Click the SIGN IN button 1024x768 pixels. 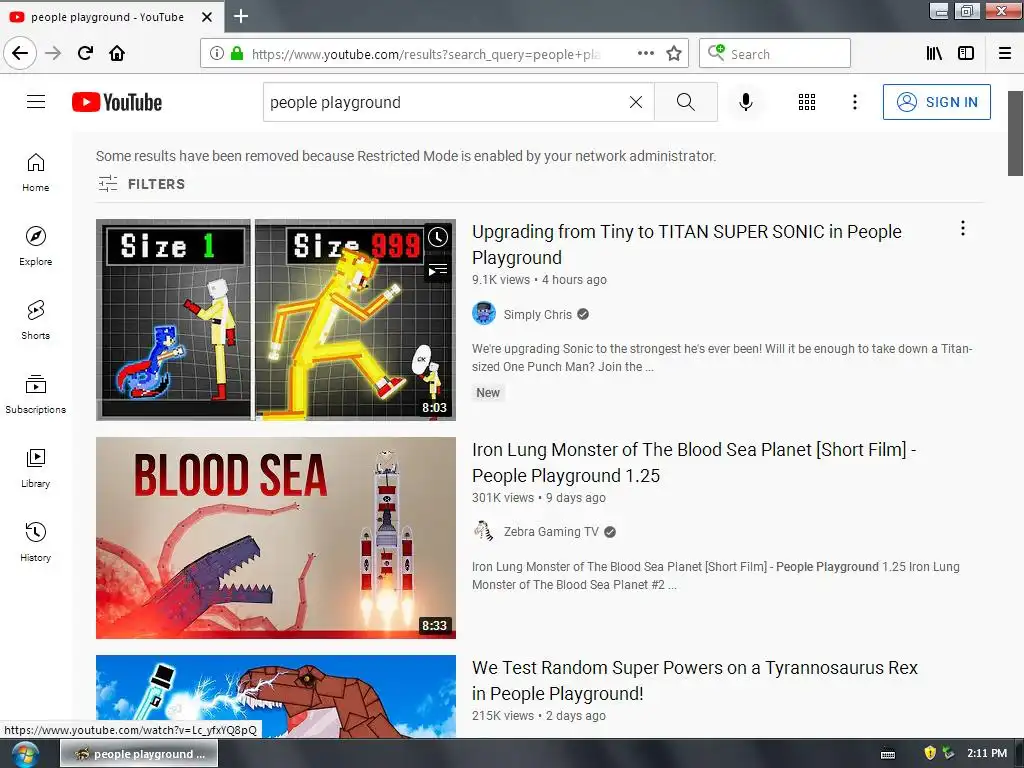(936, 102)
